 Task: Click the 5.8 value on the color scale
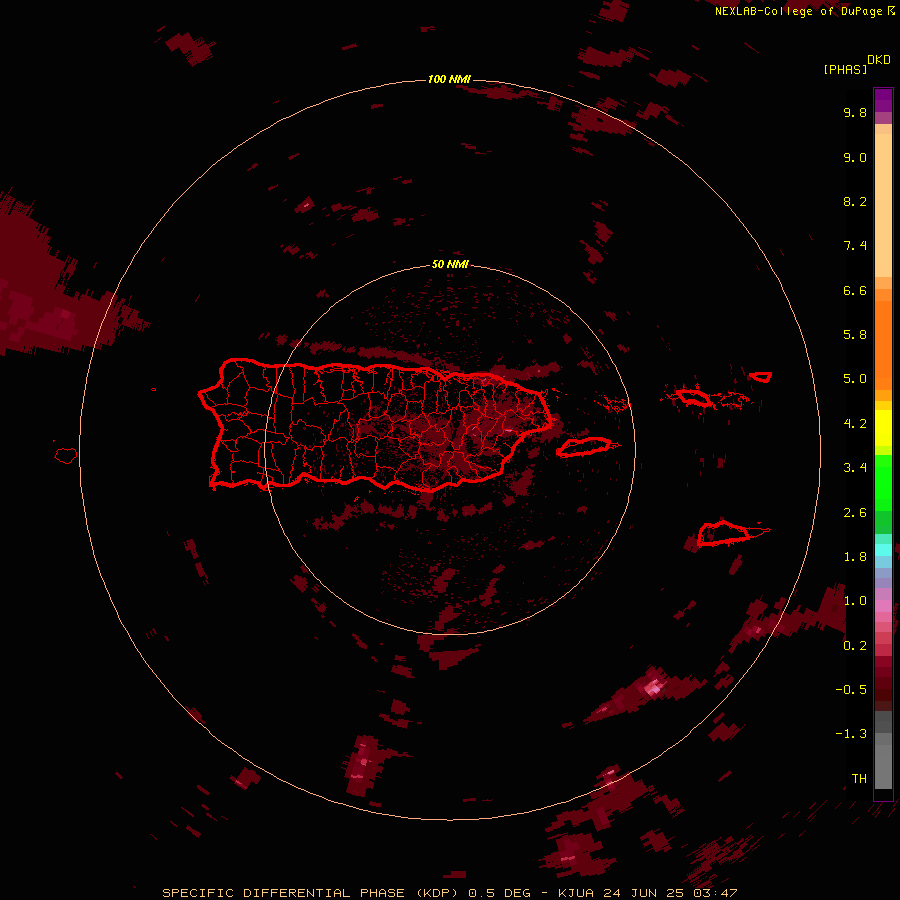[855, 335]
